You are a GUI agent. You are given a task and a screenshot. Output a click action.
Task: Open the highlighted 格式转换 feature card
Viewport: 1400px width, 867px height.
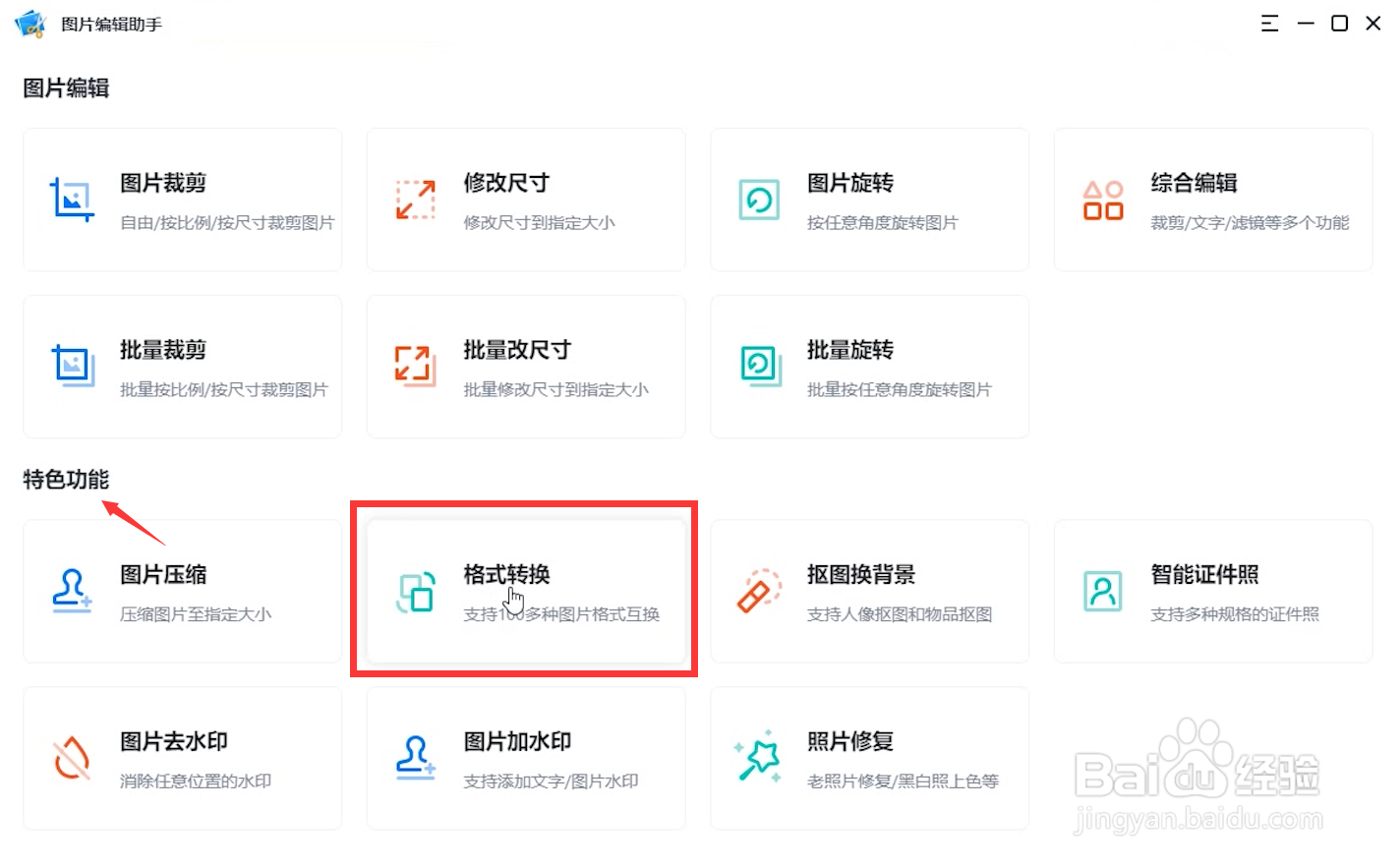click(x=525, y=591)
